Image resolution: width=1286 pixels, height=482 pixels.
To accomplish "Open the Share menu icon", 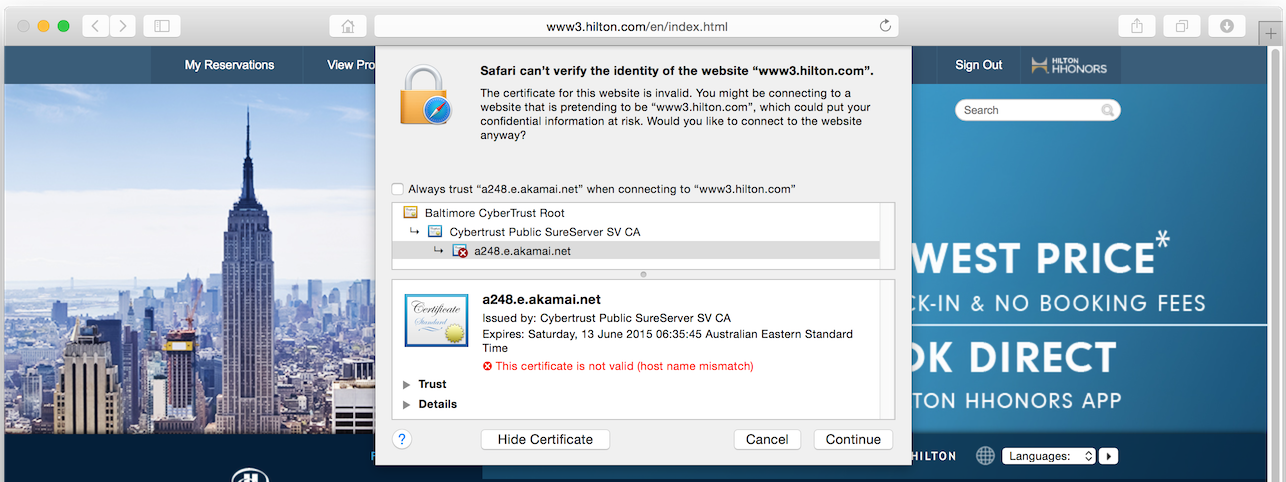I will [1137, 26].
